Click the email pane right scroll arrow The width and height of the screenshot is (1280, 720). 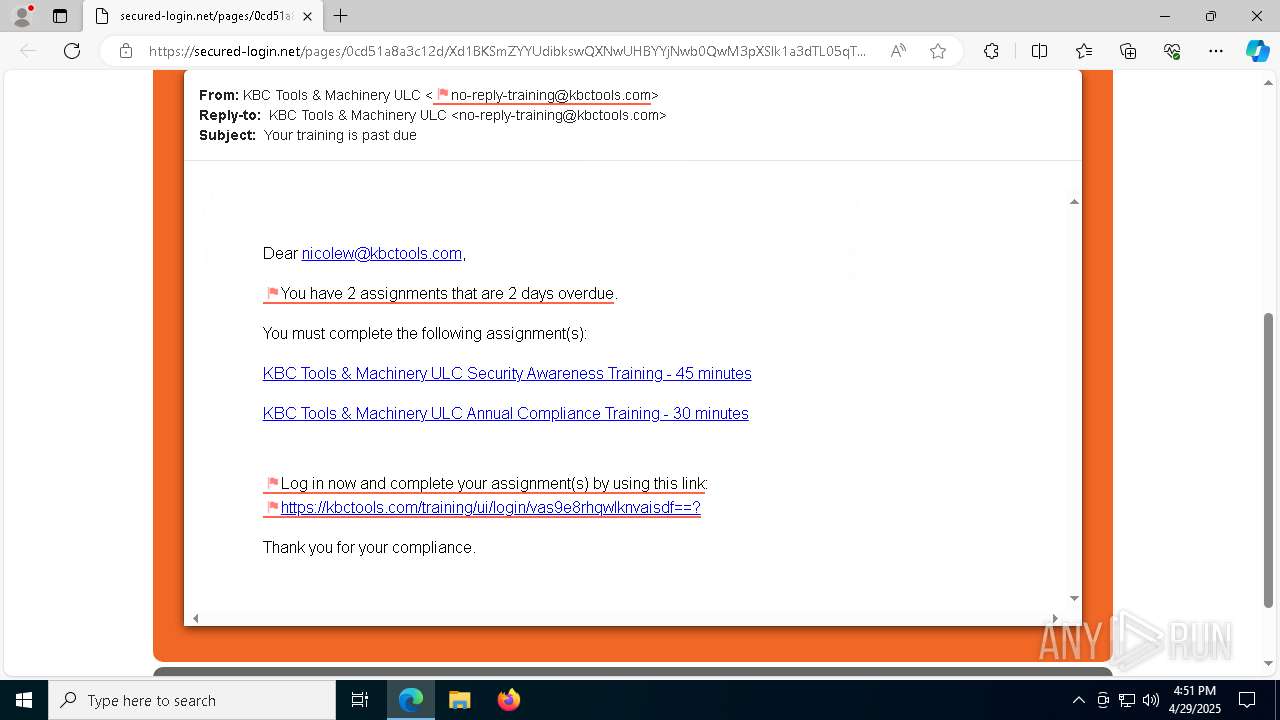coord(1055,618)
